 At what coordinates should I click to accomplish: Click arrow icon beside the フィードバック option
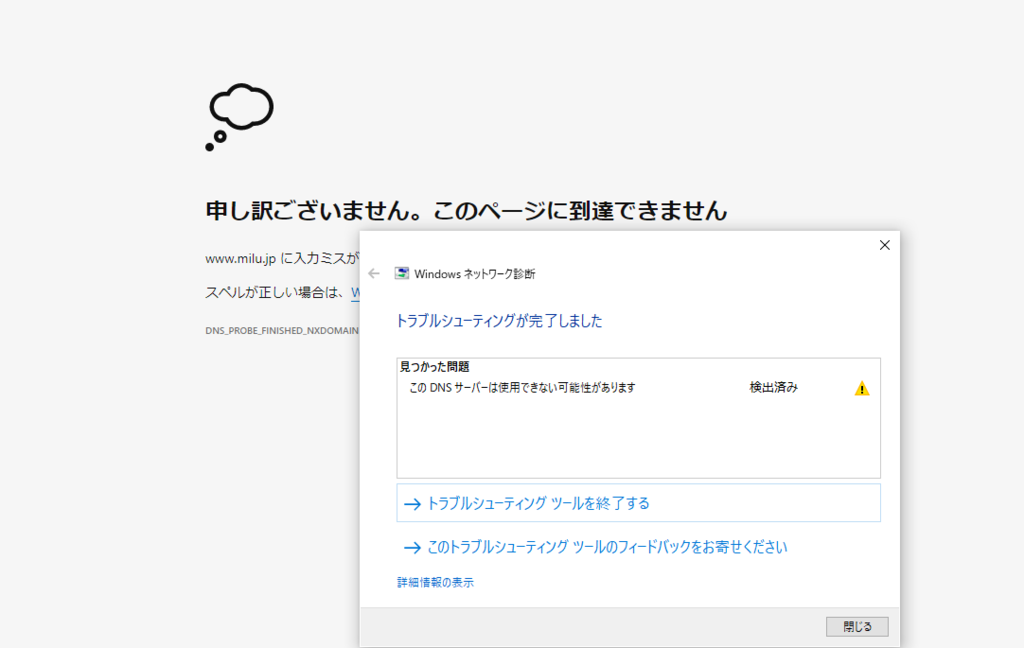pyautogui.click(x=412, y=547)
